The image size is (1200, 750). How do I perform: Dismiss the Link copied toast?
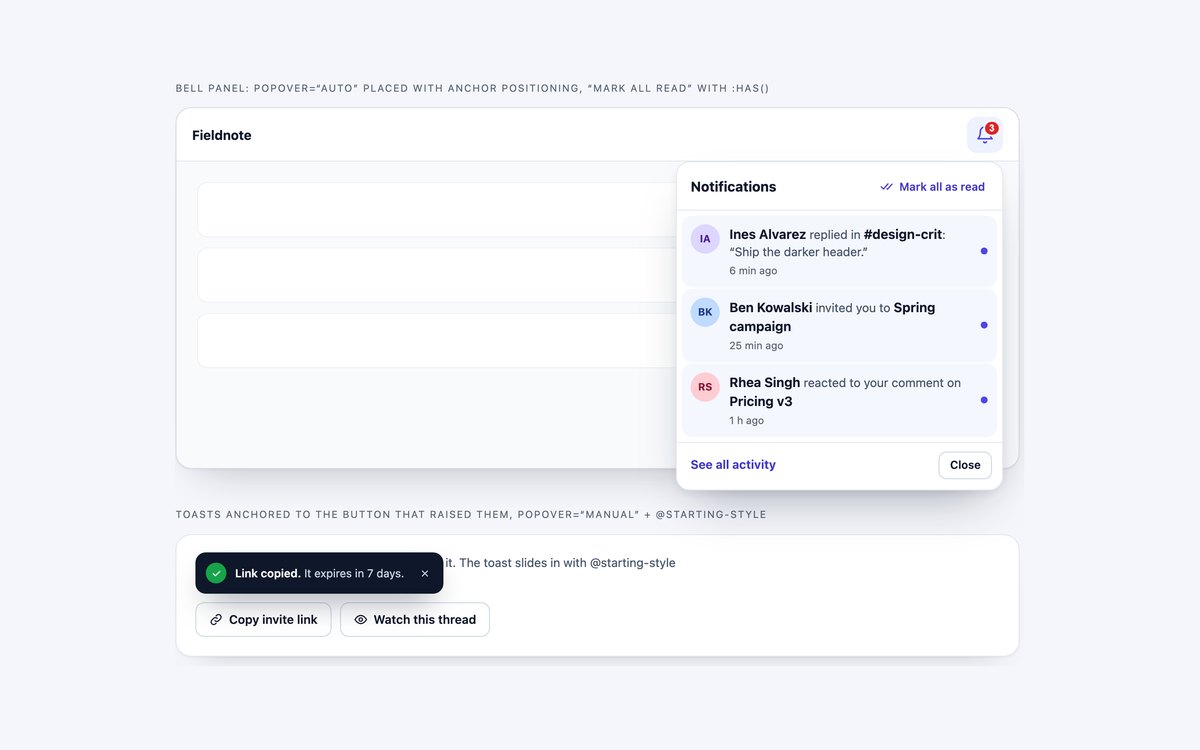(425, 573)
